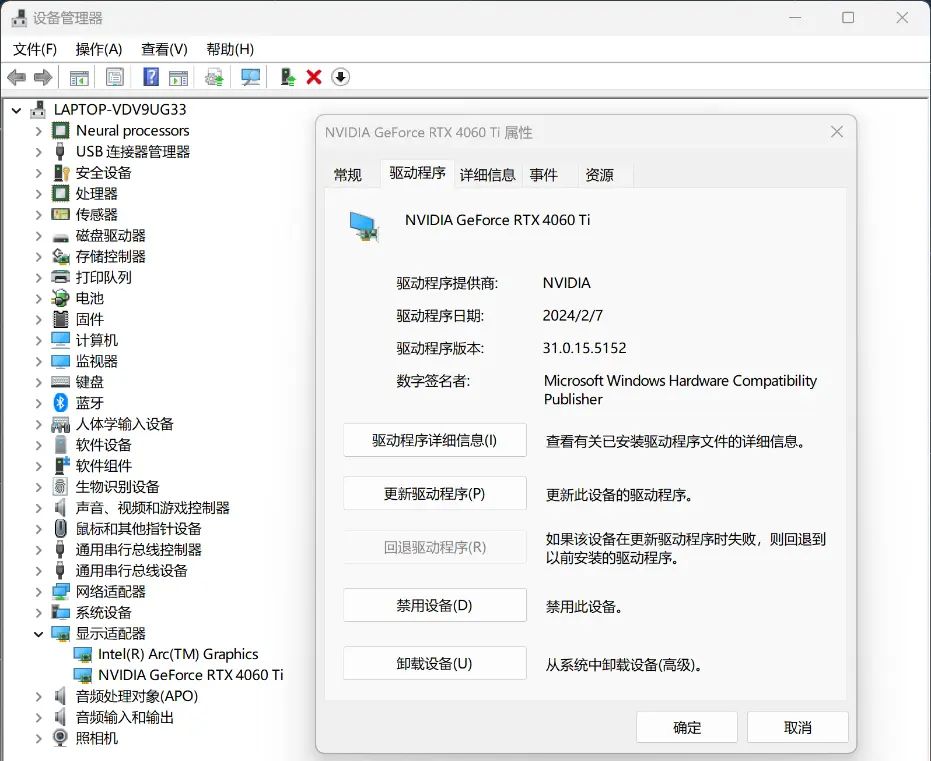Close the NVIDIA properties dialog

pyautogui.click(x=837, y=132)
